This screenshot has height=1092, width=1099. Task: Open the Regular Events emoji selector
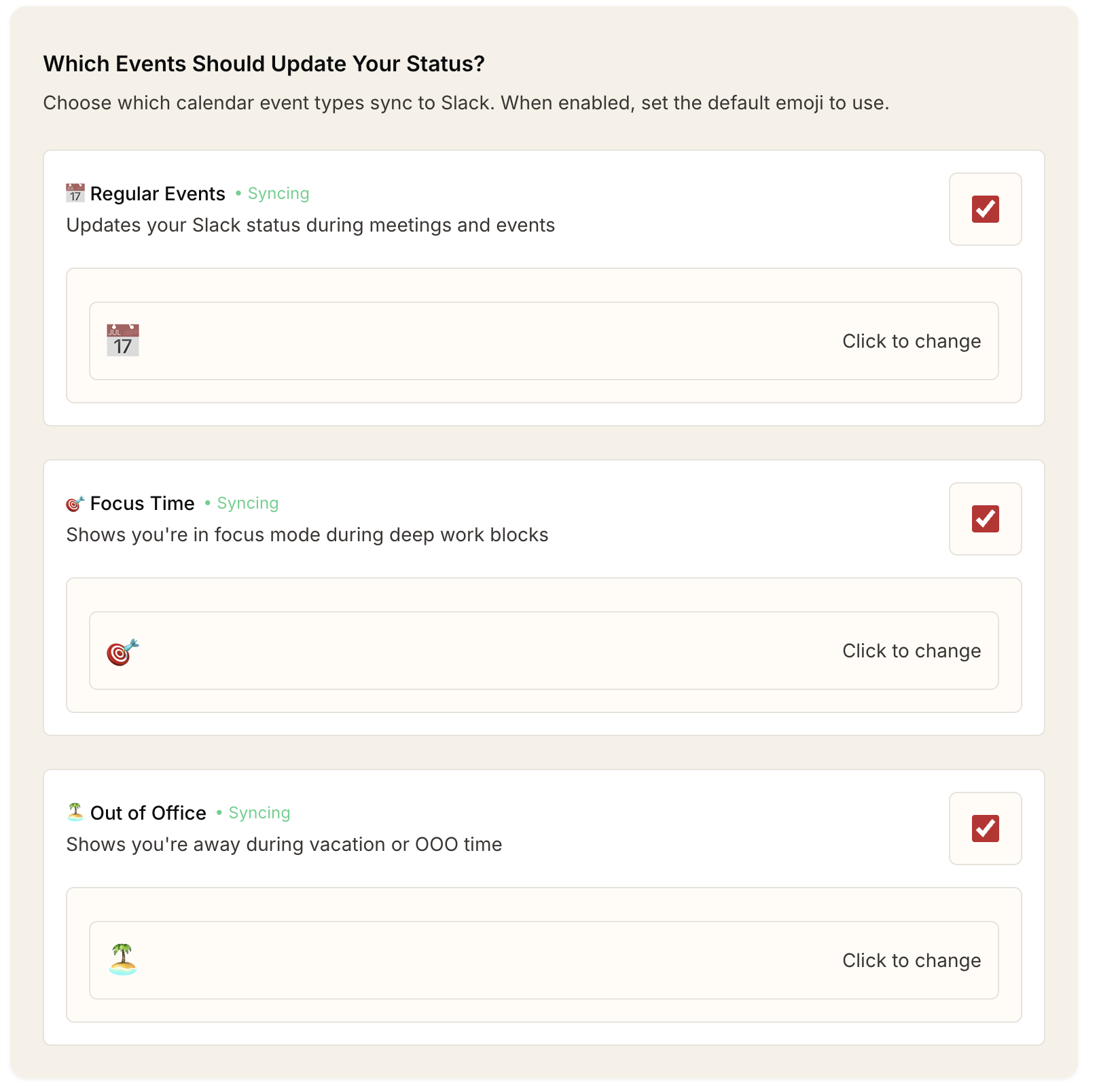pos(543,340)
